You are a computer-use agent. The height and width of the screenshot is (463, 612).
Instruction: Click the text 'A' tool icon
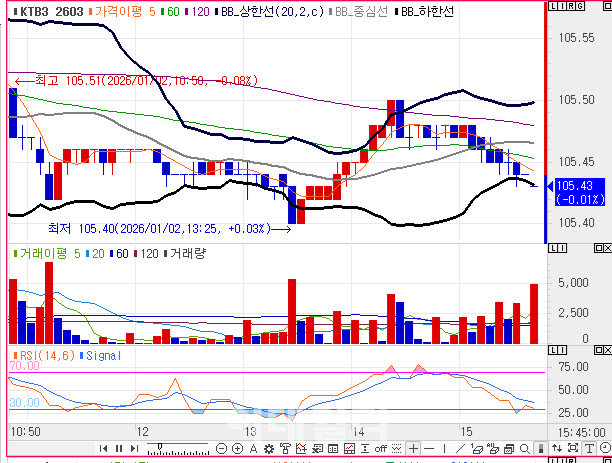pos(254,448)
